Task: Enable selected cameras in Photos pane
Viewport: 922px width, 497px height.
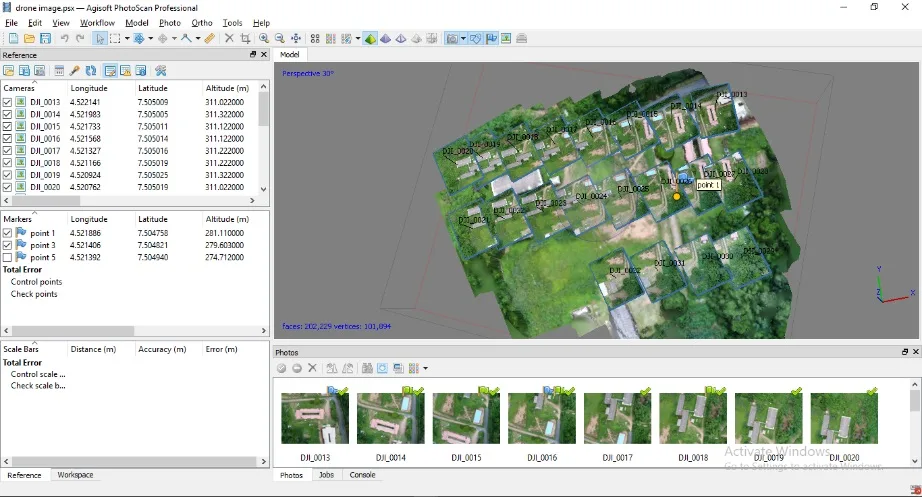Action: 282,368
